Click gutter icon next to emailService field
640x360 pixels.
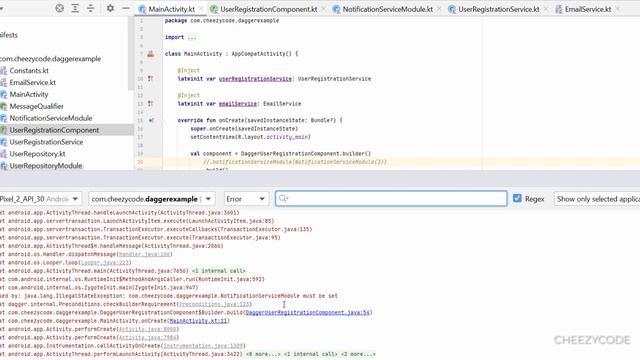click(x=151, y=104)
